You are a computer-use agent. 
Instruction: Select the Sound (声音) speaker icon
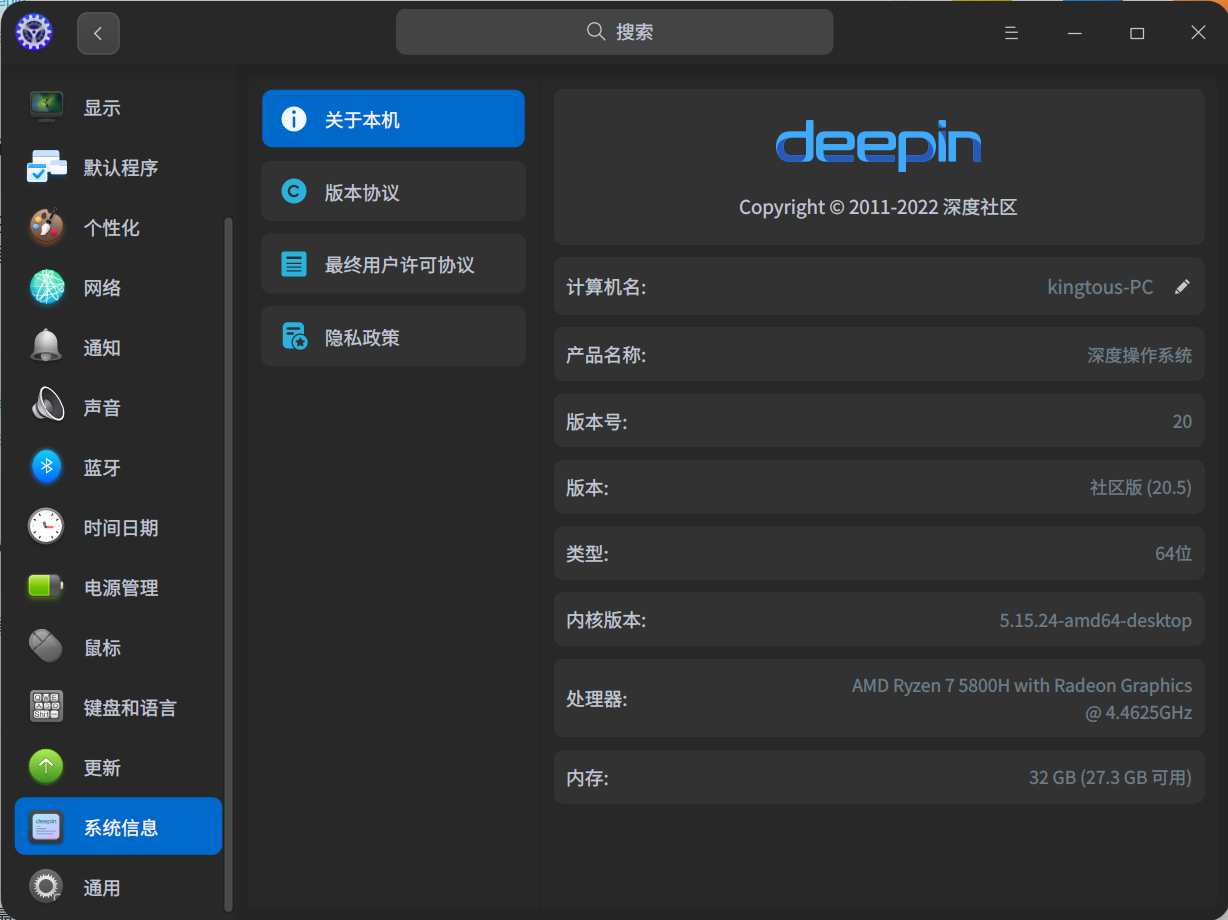point(46,407)
